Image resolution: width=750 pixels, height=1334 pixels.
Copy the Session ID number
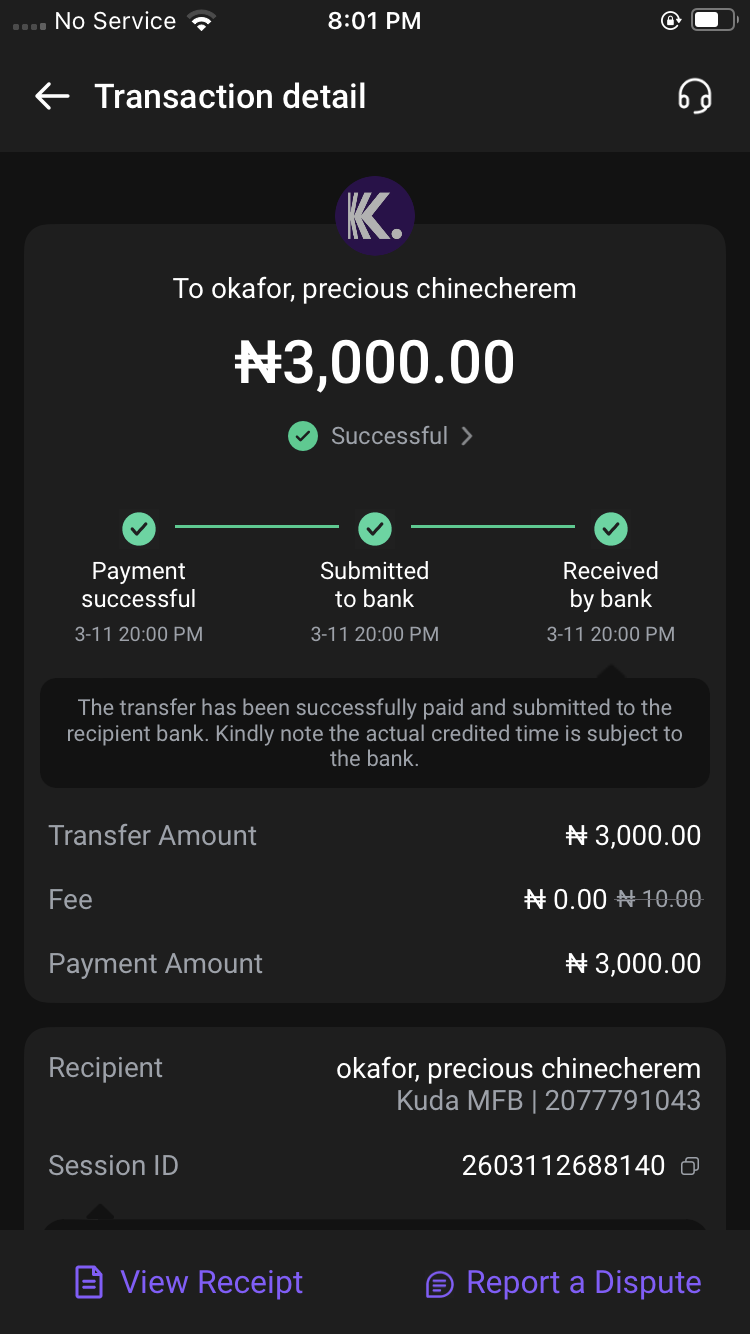pos(690,1166)
